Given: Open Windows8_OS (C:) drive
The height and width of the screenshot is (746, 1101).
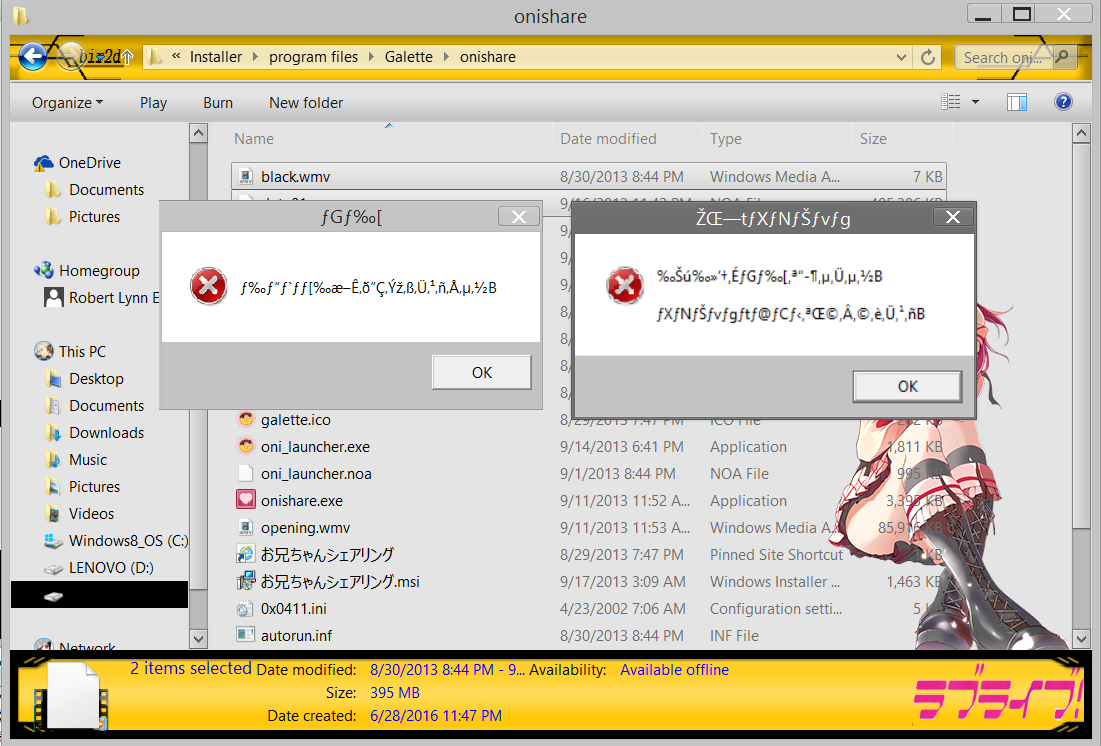Looking at the screenshot, I should [128, 541].
